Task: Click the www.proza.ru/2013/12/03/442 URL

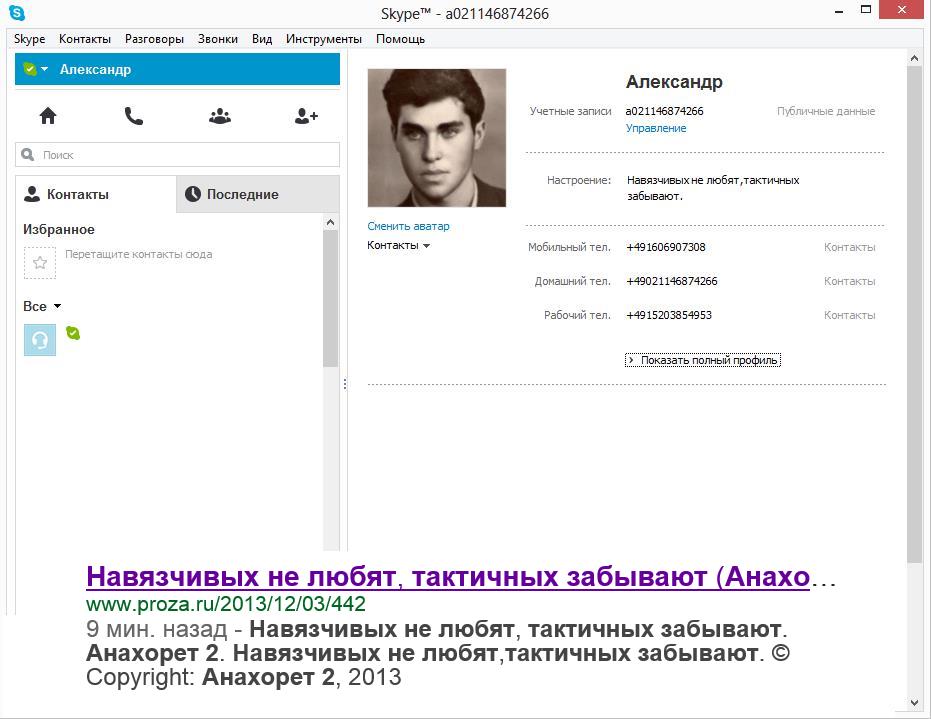Action: click(x=226, y=604)
